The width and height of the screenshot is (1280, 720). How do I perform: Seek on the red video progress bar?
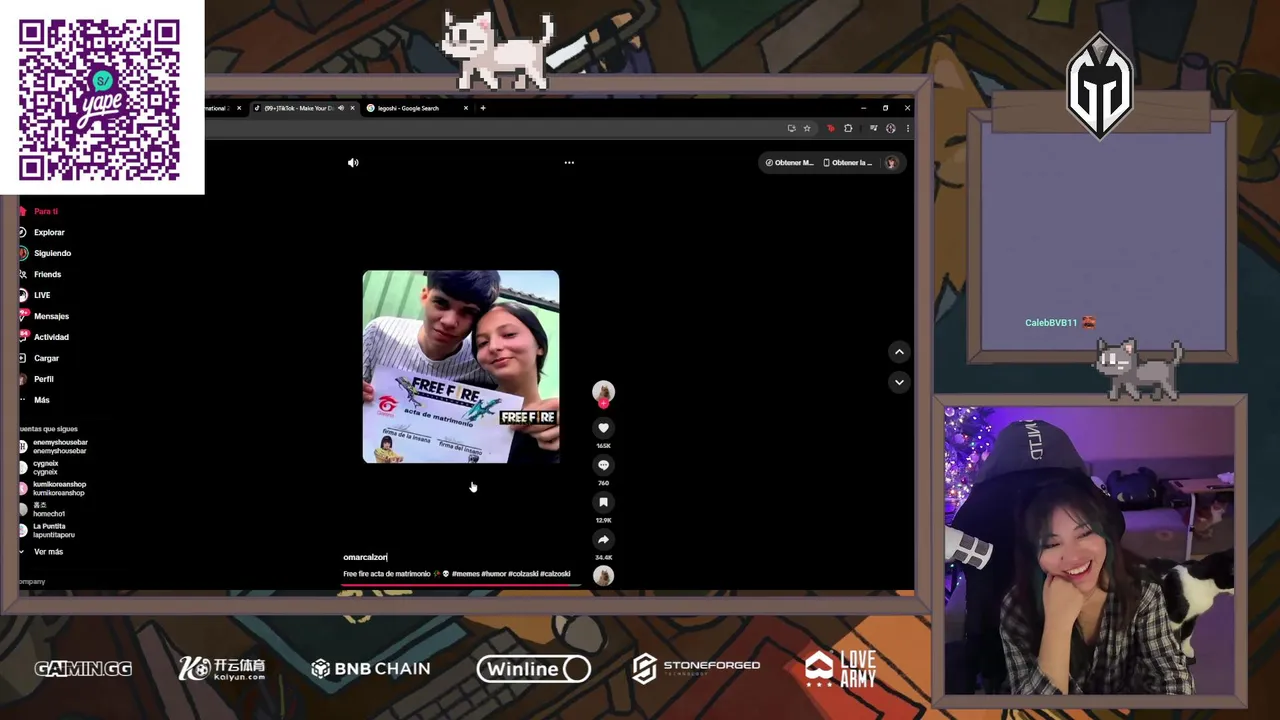(462, 586)
